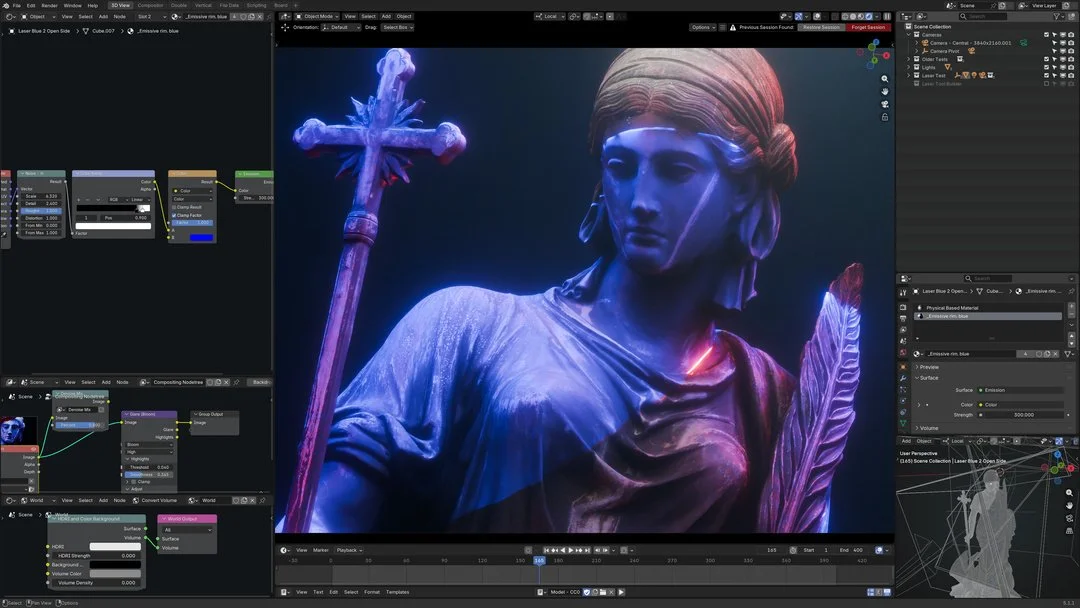Viewport: 1080px width, 608px height.
Task: Click the blue color swatch in Mix node
Action: click(x=201, y=238)
